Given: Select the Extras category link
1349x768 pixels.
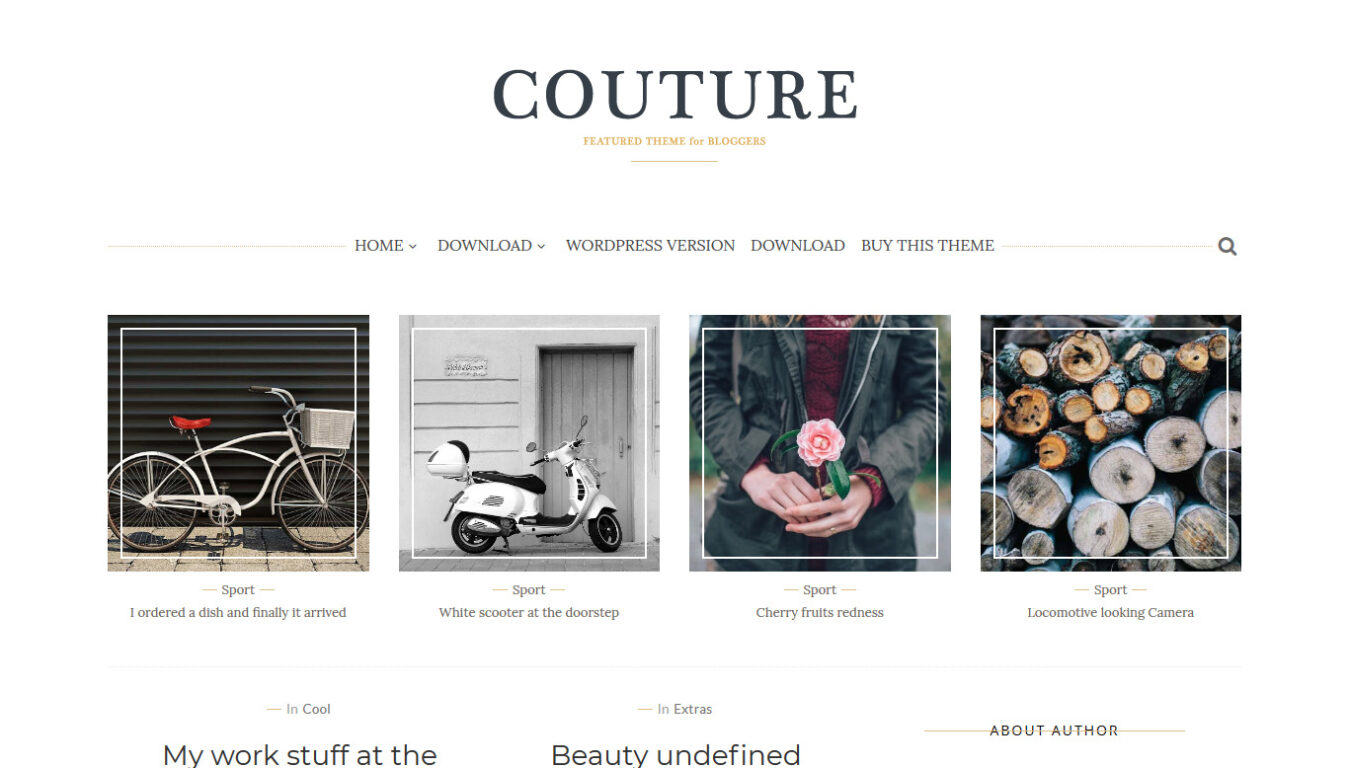Looking at the screenshot, I should tap(693, 709).
